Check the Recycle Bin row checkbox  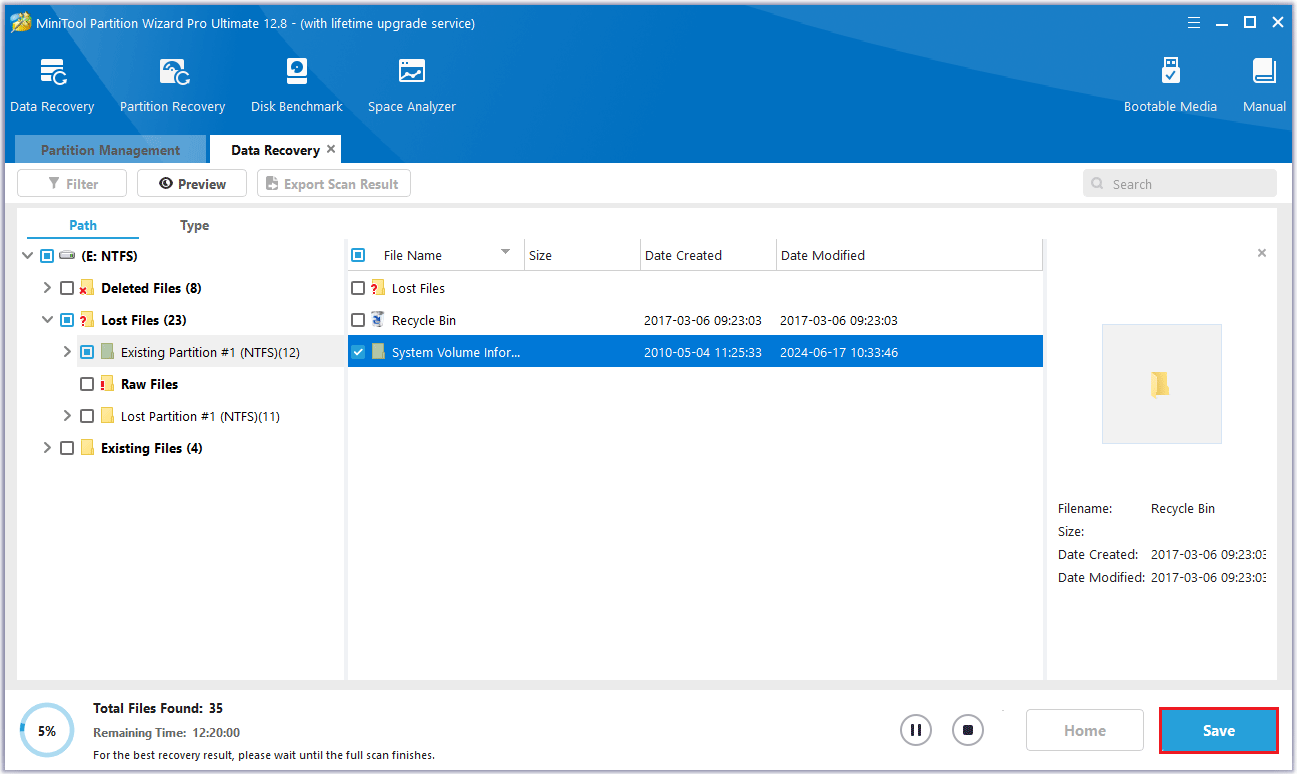point(358,320)
